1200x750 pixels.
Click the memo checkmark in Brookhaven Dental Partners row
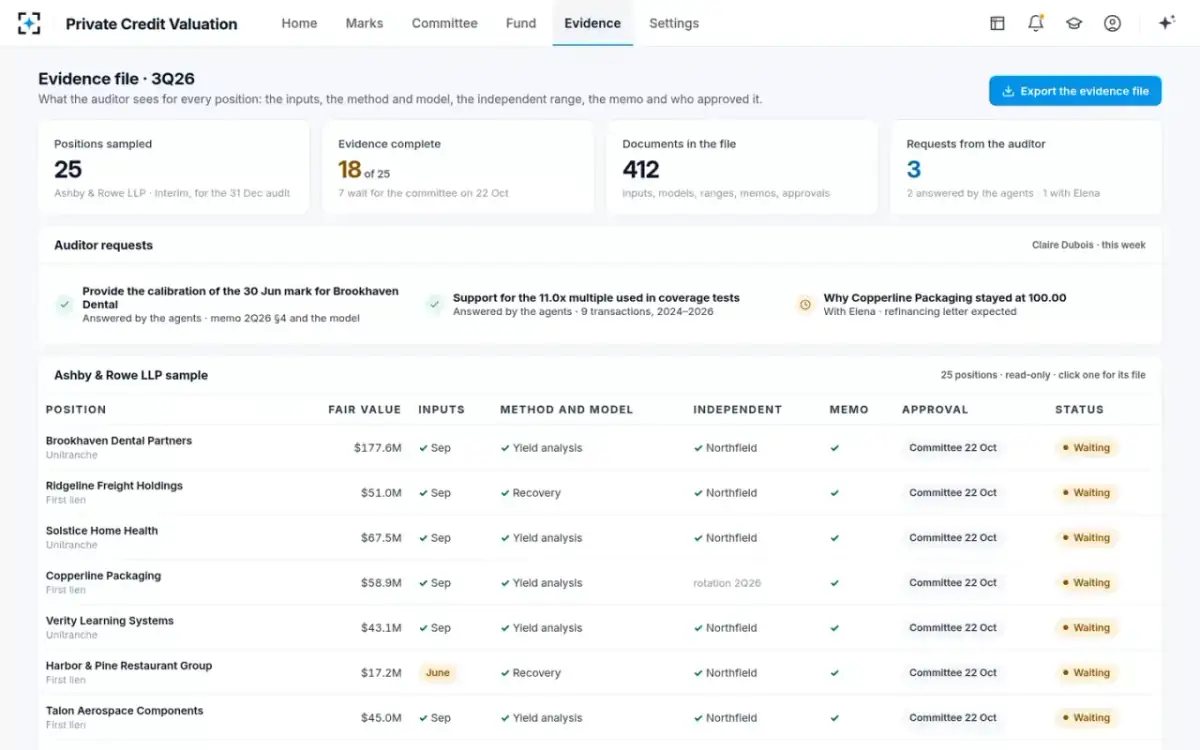(x=835, y=448)
